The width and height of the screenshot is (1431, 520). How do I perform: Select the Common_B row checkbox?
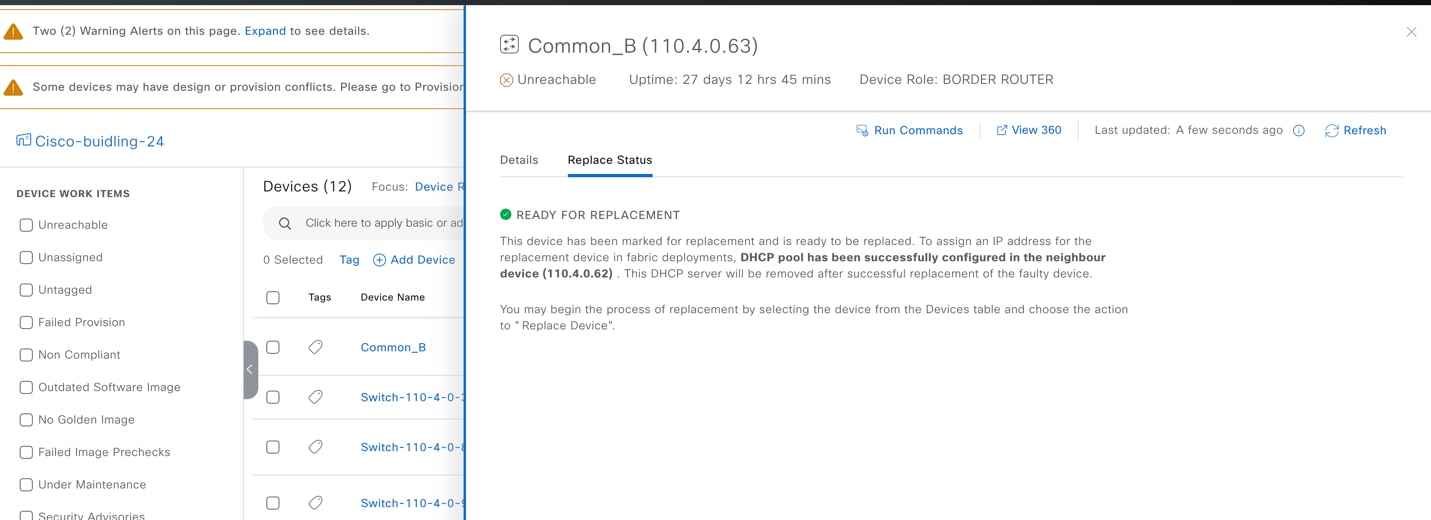[x=273, y=347]
